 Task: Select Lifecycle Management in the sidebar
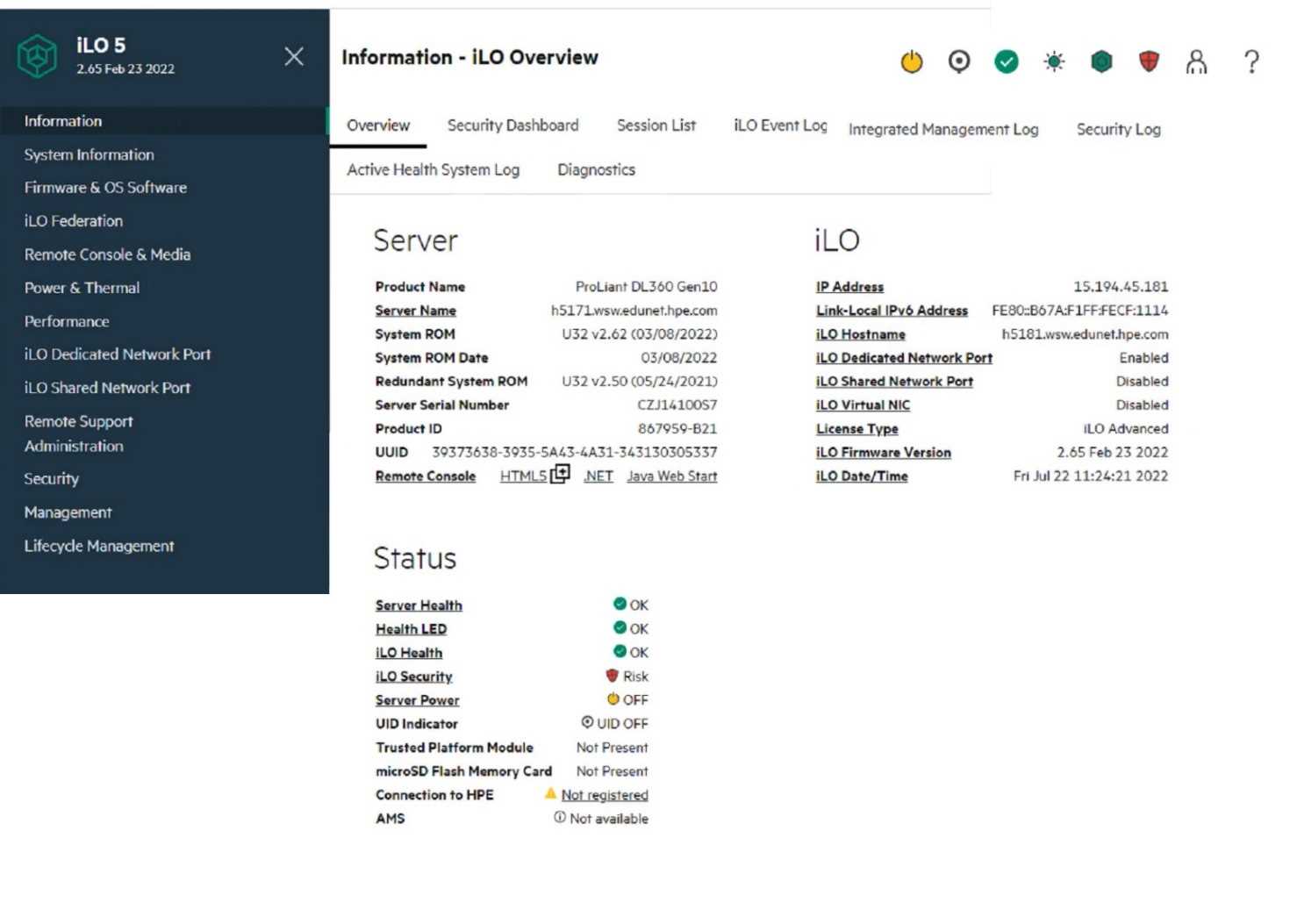click(98, 545)
